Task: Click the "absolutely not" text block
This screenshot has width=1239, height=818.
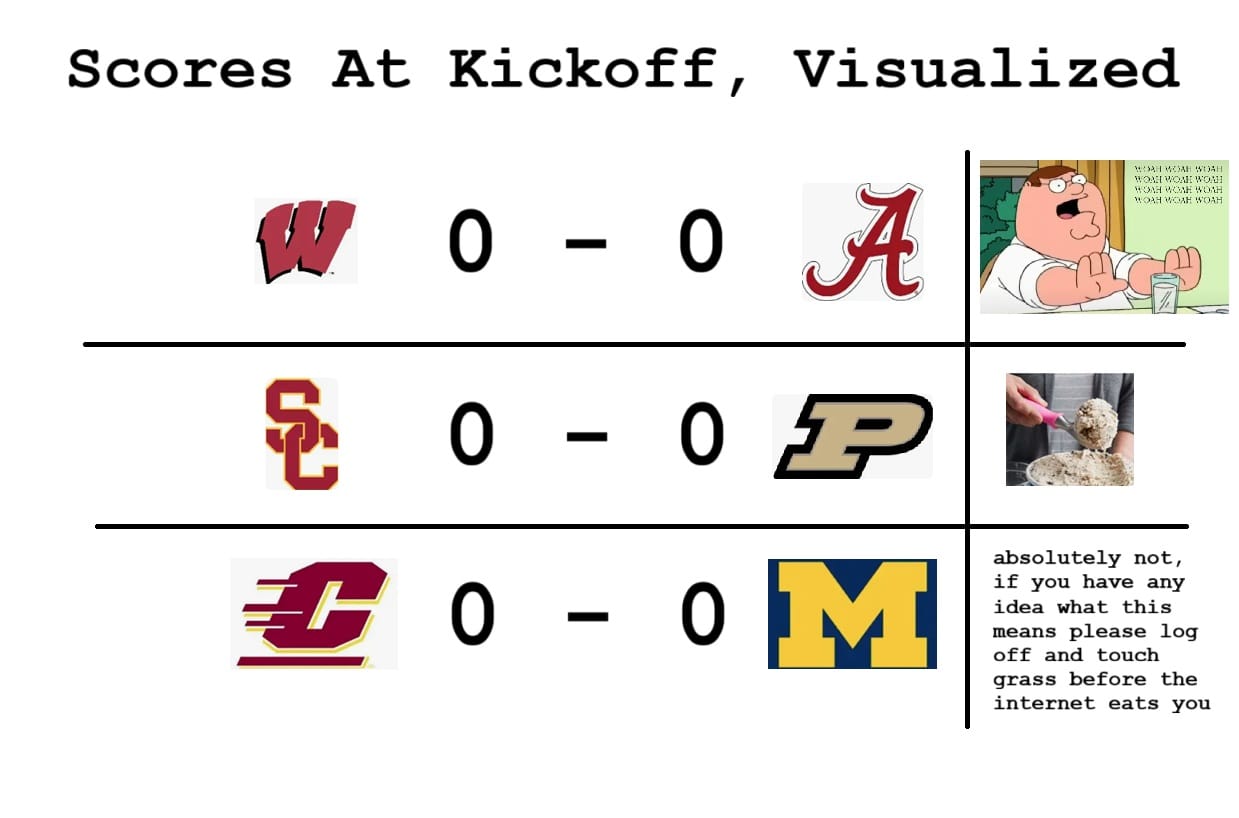Action: pyautogui.click(x=1101, y=631)
